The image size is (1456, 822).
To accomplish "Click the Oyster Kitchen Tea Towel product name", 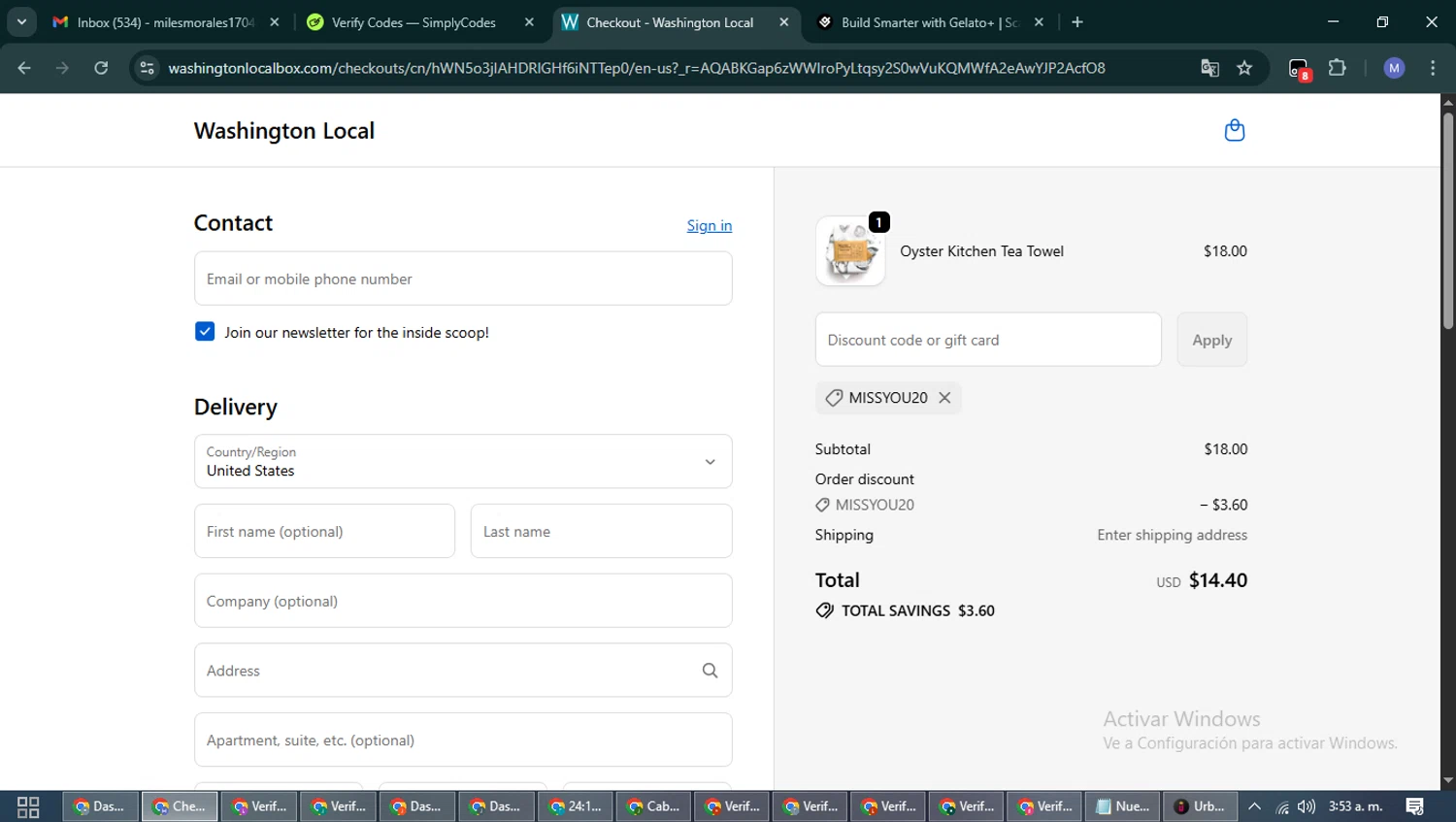I will coord(981,251).
